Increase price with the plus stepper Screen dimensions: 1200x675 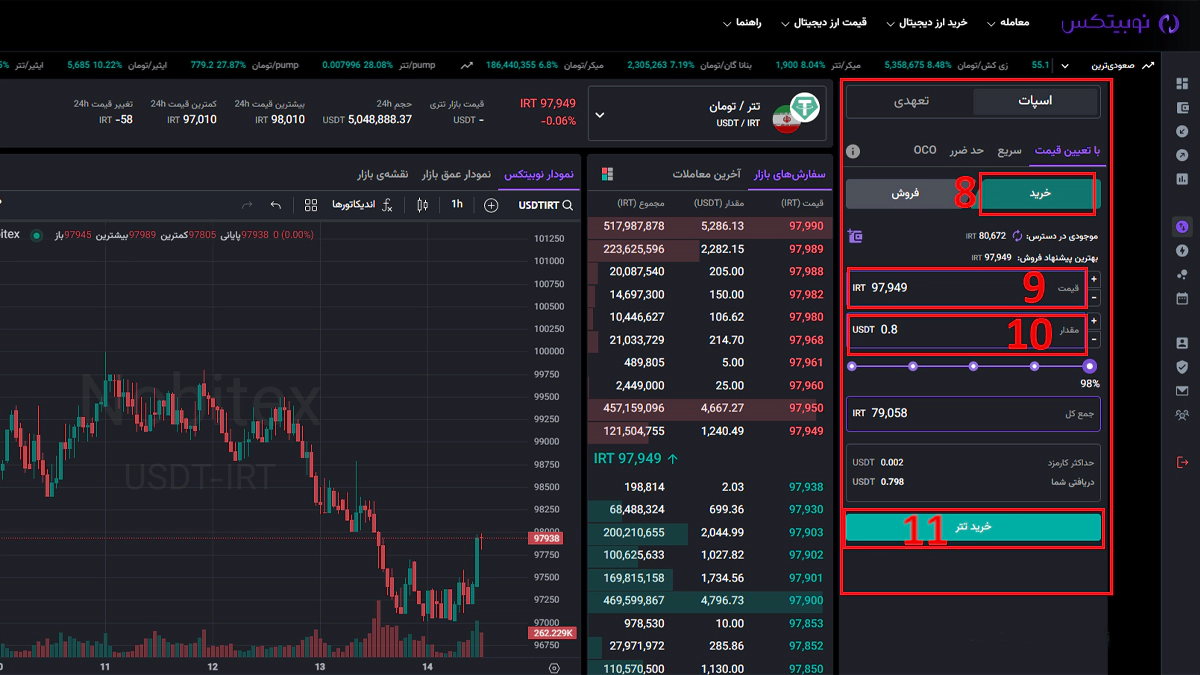tap(1093, 279)
